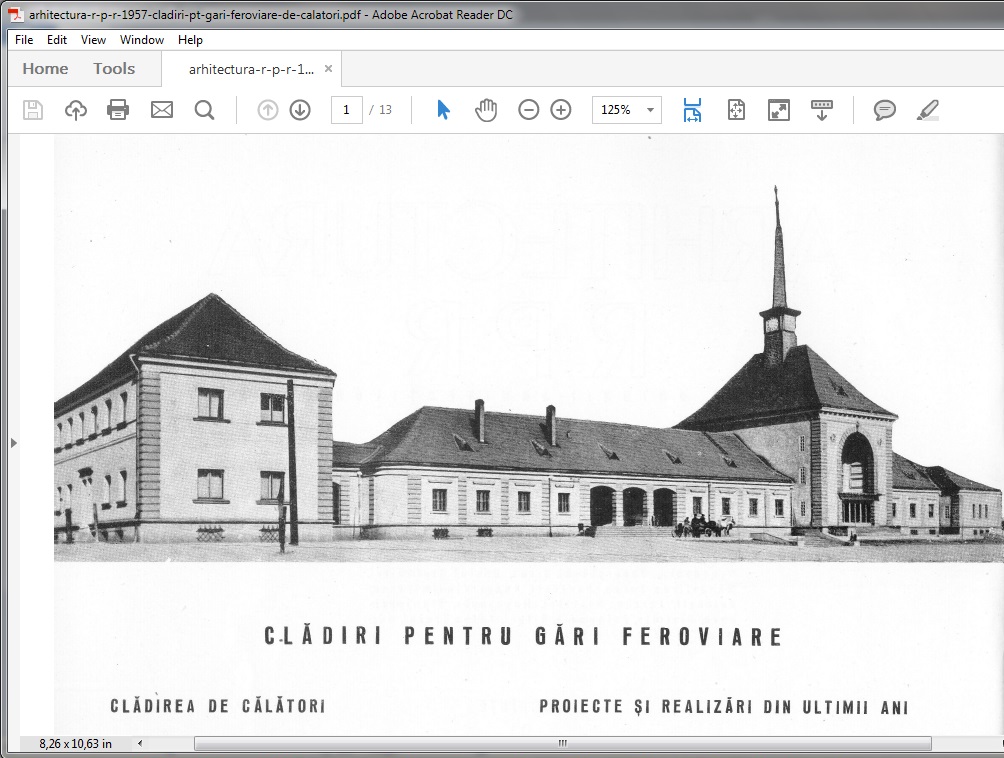The height and width of the screenshot is (758, 1004).
Task: Send file by email envelope icon
Action: 162,110
